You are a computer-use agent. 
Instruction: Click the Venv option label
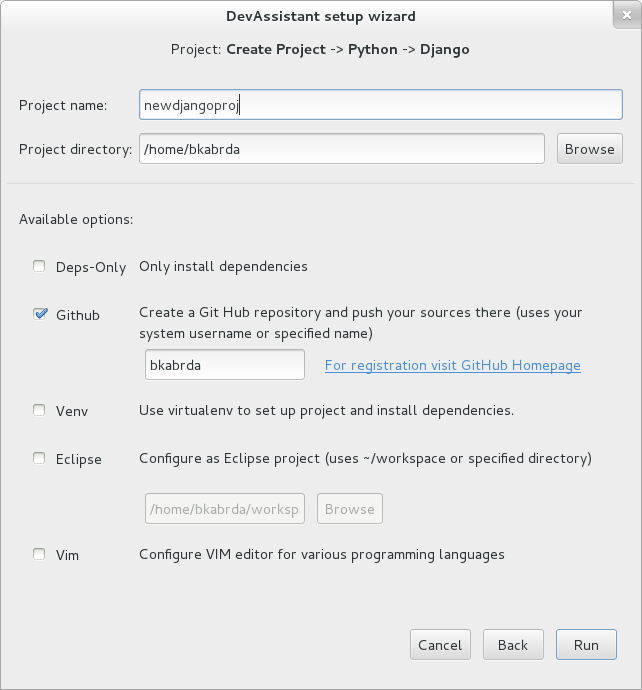(72, 411)
